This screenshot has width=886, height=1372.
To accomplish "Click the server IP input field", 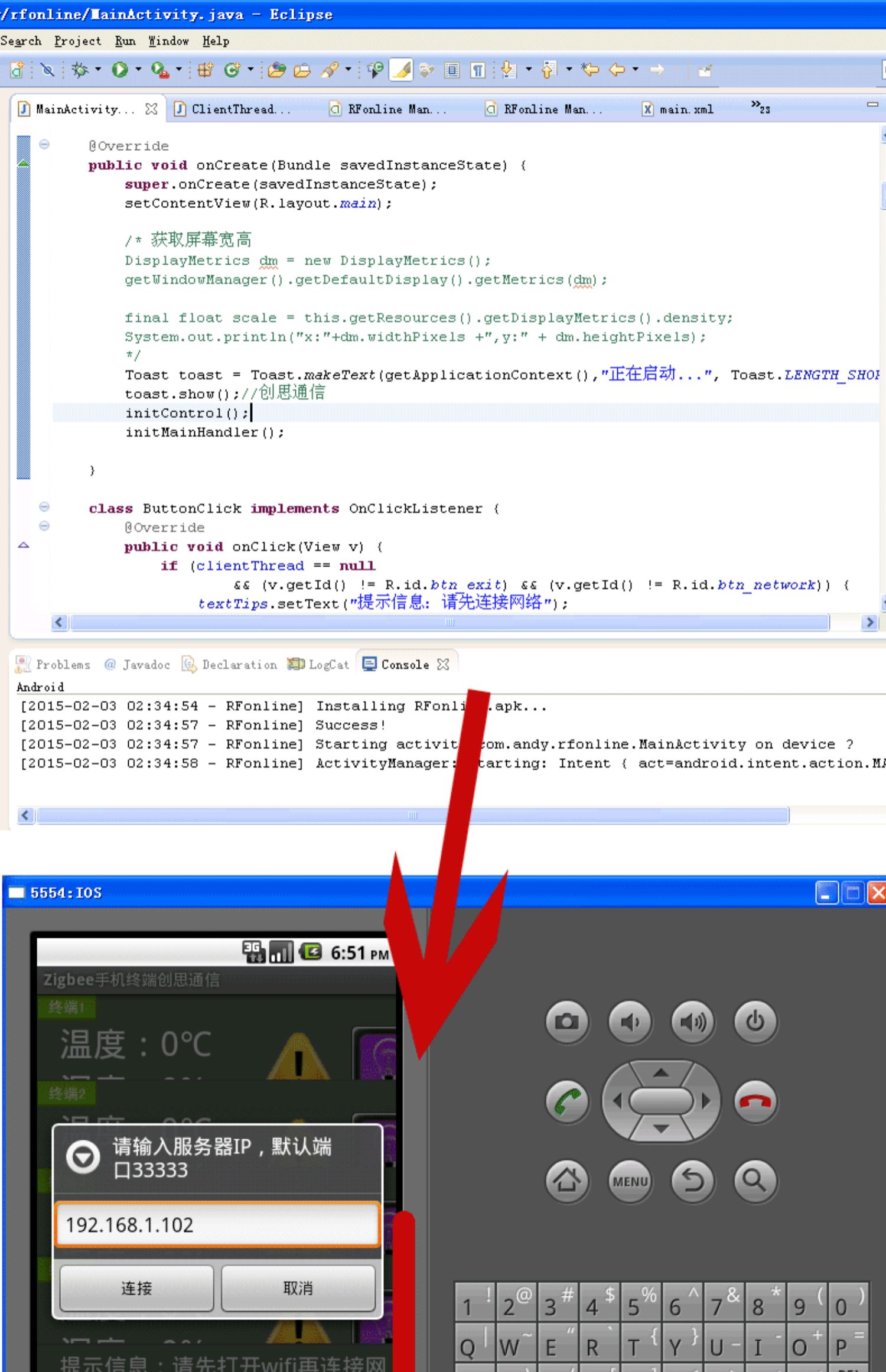I will coord(217,1225).
